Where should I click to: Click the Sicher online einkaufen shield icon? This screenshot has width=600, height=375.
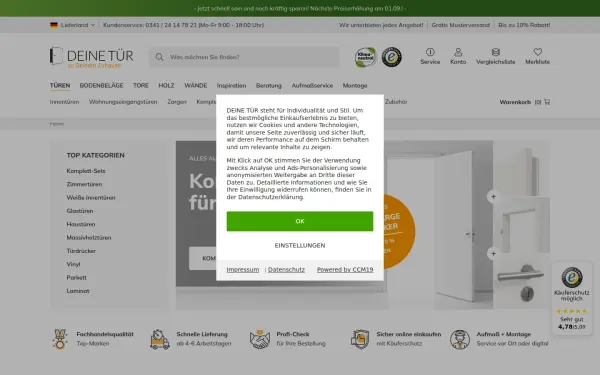360,339
